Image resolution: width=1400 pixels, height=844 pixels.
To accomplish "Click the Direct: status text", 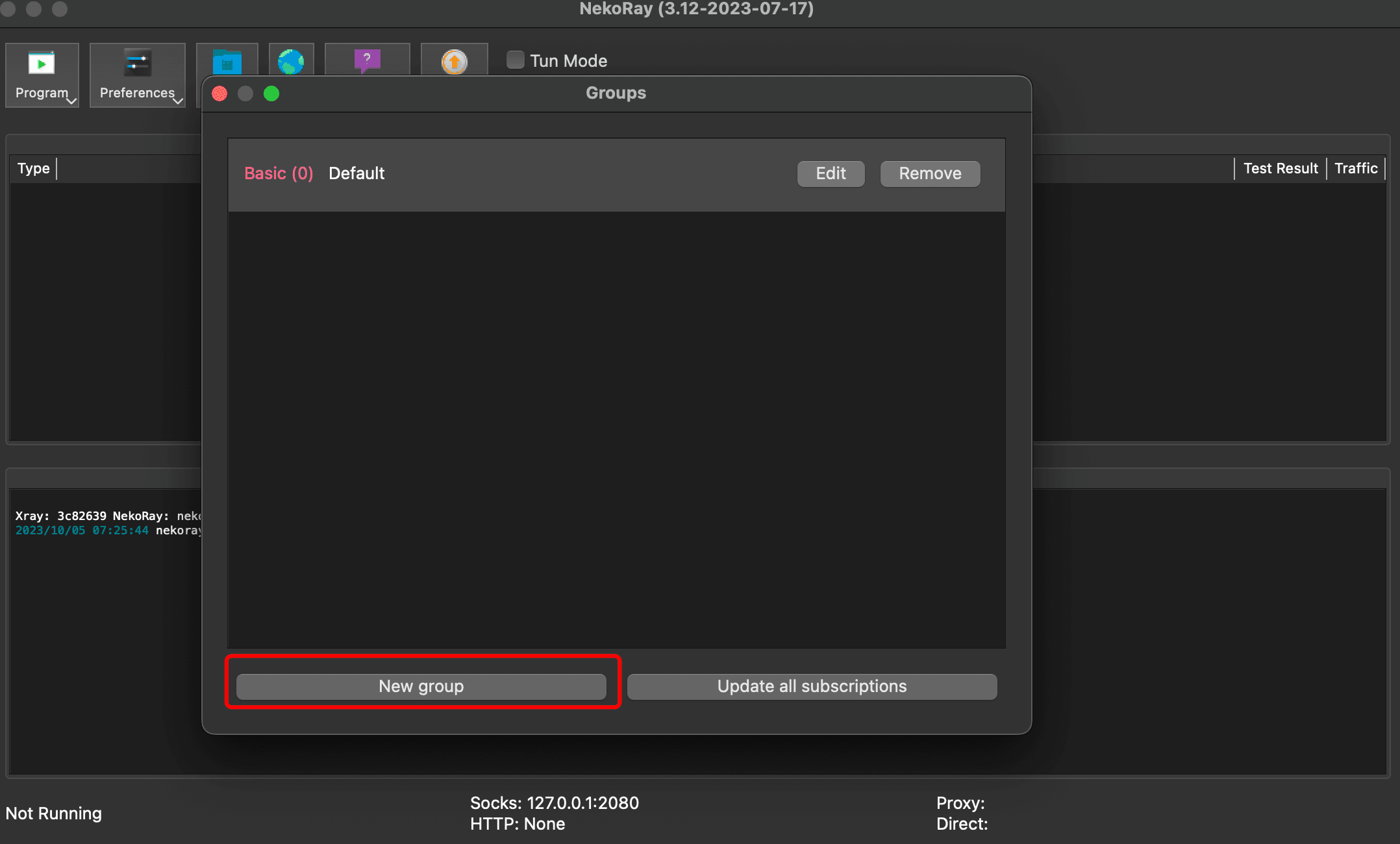I will (x=962, y=824).
